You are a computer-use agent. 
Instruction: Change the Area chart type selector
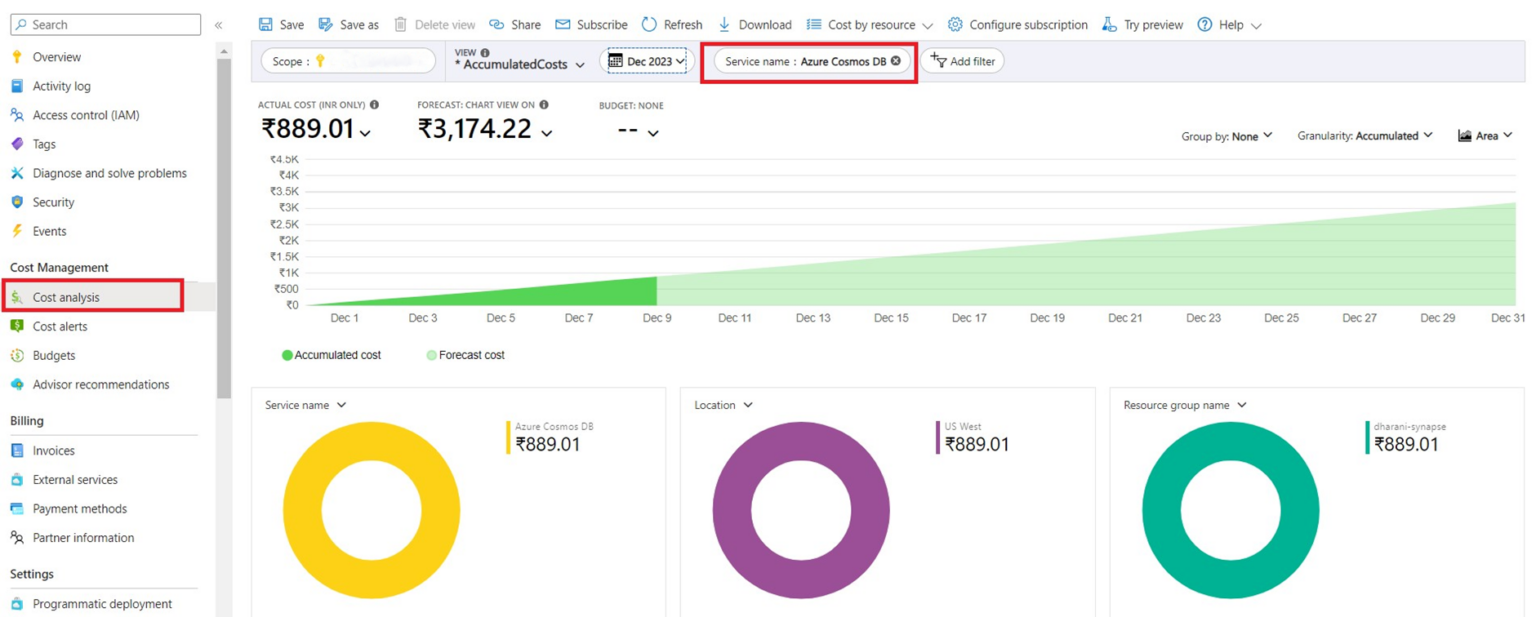click(x=1486, y=135)
